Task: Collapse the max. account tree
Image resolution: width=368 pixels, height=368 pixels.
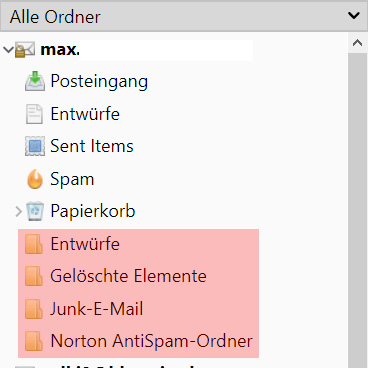Action: point(8,50)
